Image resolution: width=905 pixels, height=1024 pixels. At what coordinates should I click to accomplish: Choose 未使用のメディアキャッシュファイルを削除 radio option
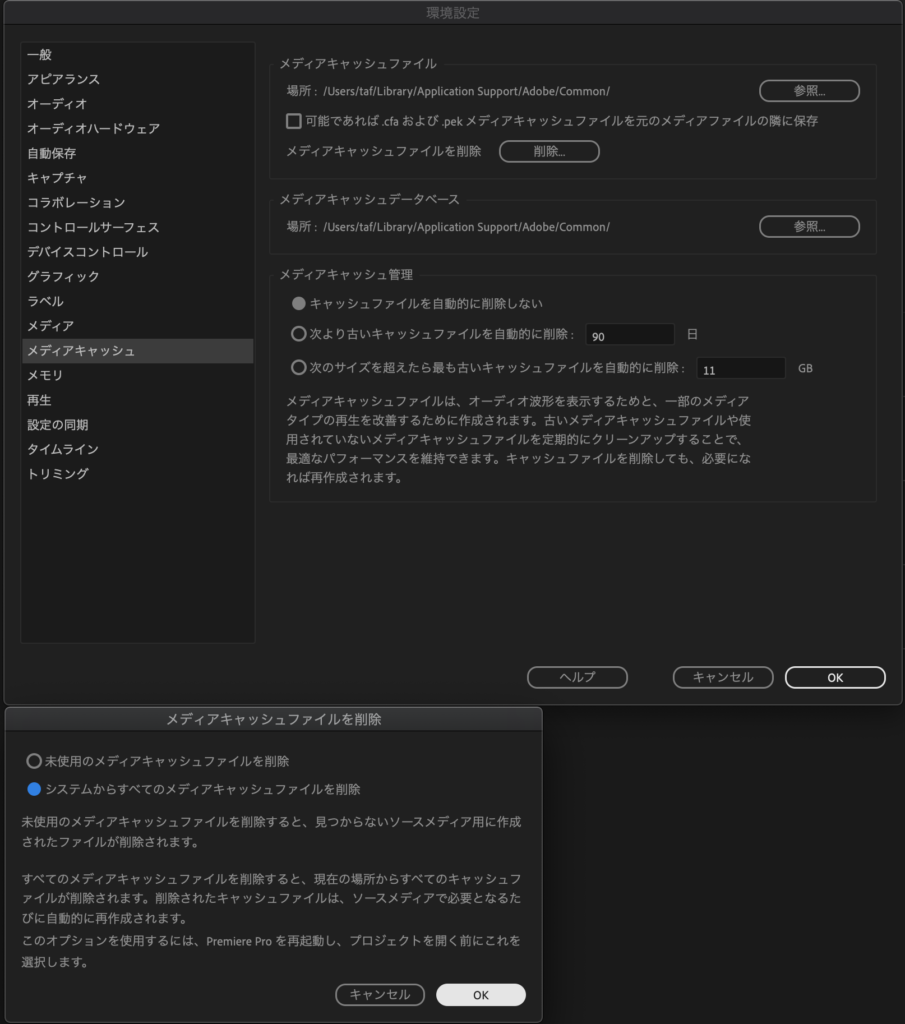pos(34,761)
